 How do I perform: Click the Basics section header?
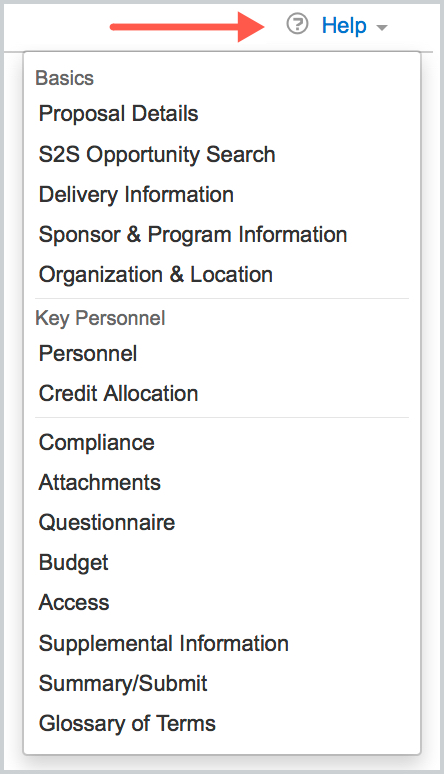[65, 78]
